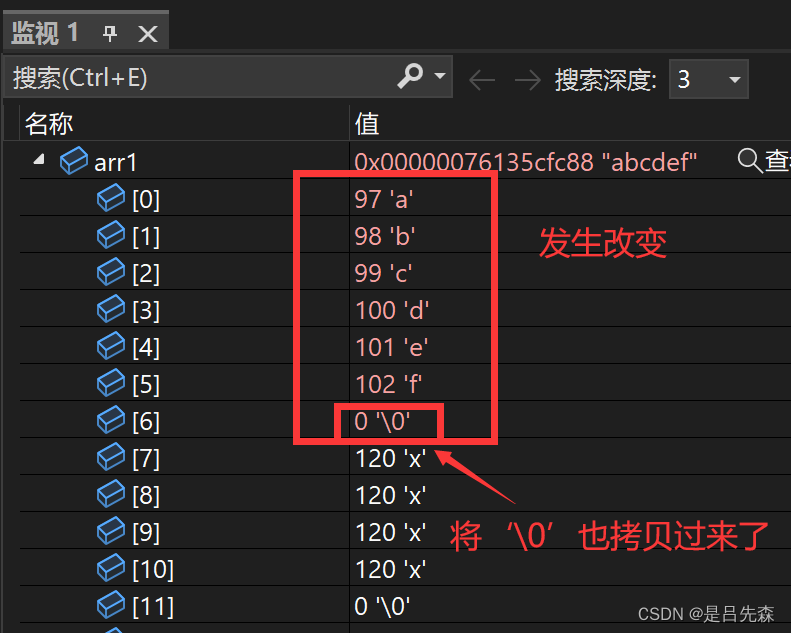The height and width of the screenshot is (633, 791).
Task: Go to previous search result with left arrow
Action: tap(481, 80)
